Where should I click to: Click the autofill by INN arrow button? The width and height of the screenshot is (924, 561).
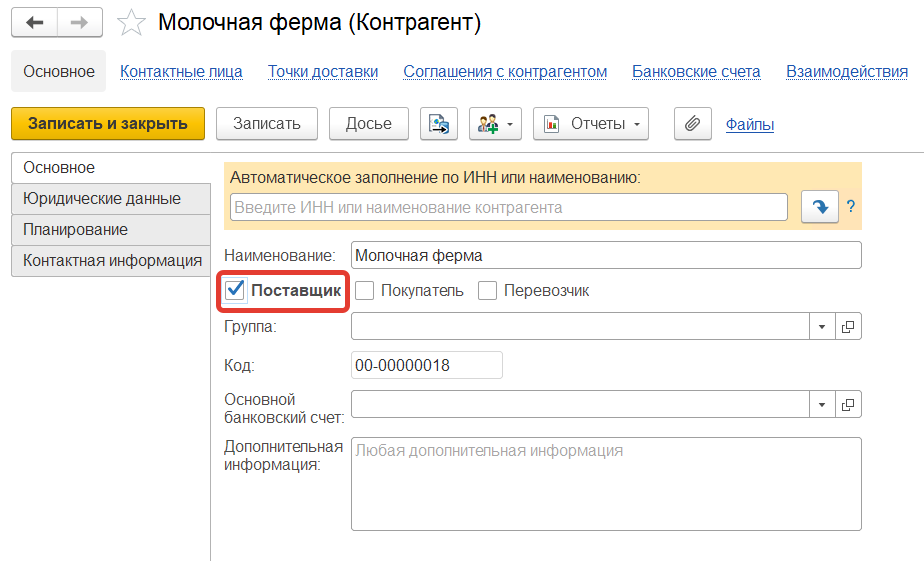[820, 207]
